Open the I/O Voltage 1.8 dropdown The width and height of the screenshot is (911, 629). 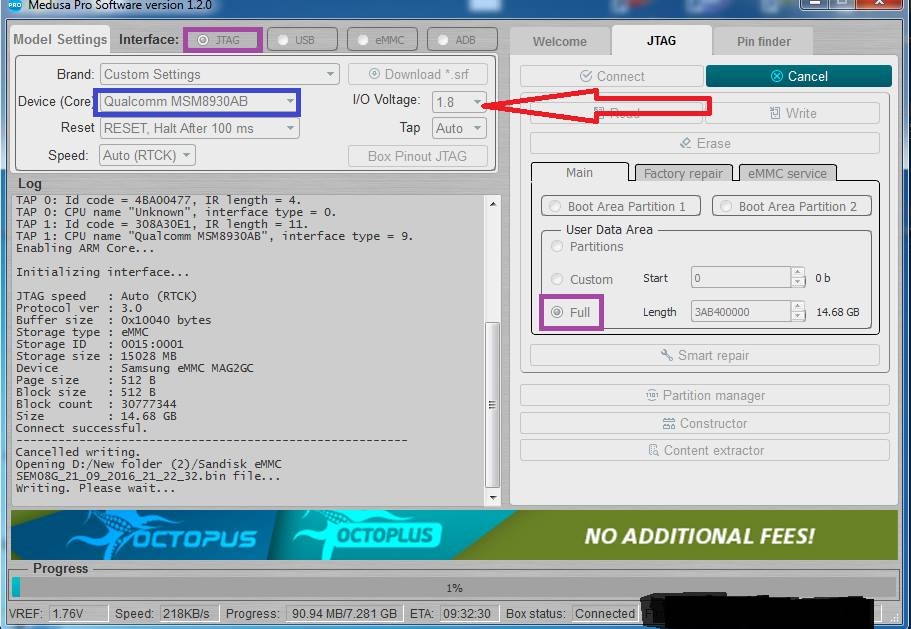point(459,102)
